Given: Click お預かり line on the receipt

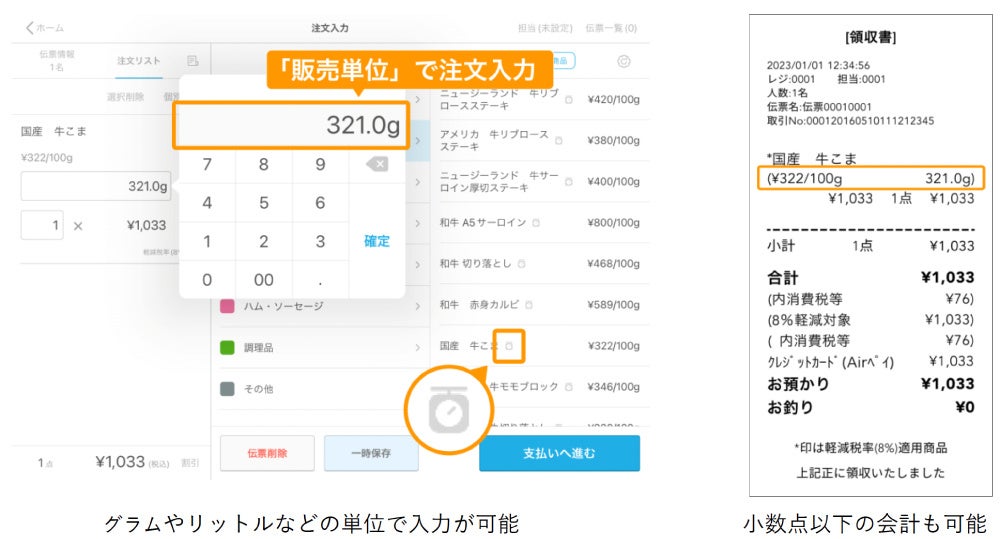Looking at the screenshot, I should (871, 384).
